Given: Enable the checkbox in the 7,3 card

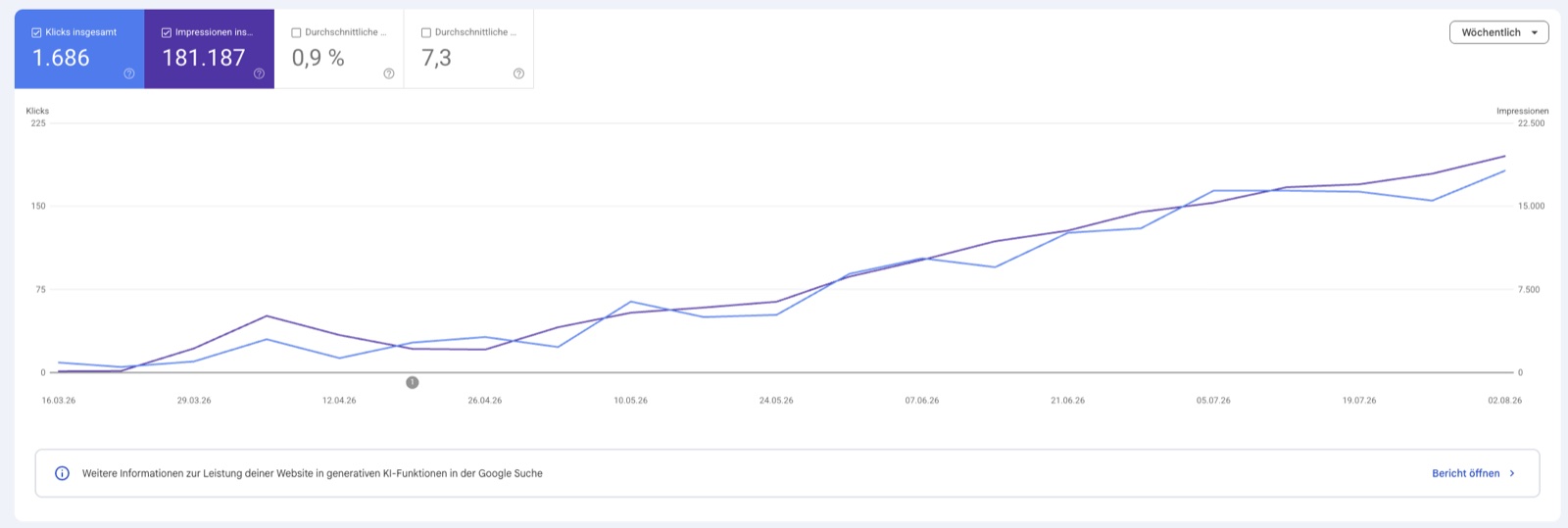Looking at the screenshot, I should (426, 32).
